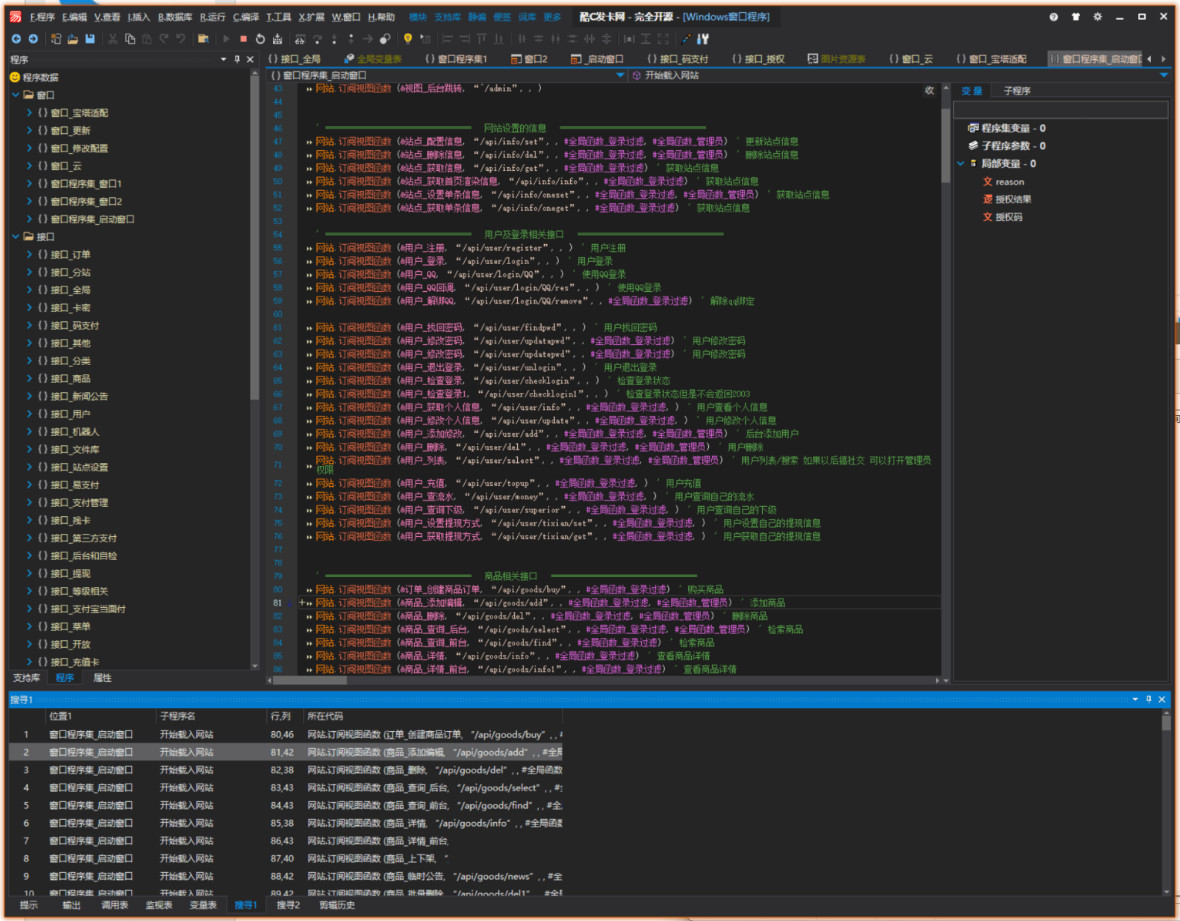Switch to the 搜寻2 bottom tab
The image size is (1180, 921).
pos(288,905)
